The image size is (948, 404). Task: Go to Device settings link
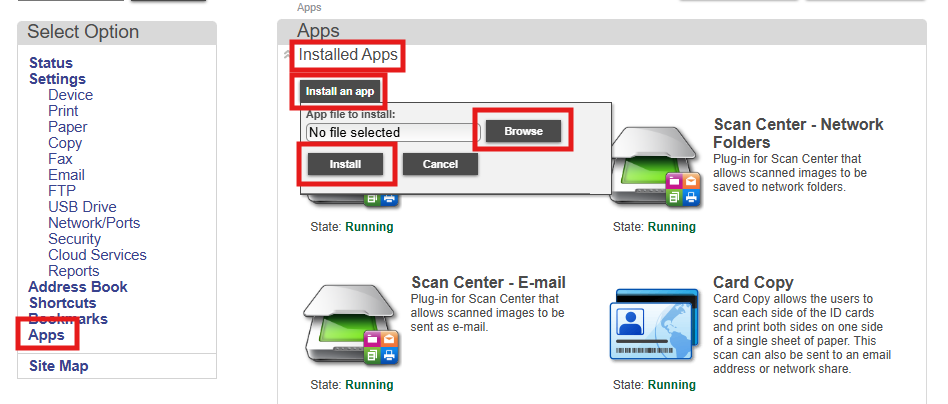pyautogui.click(x=70, y=95)
